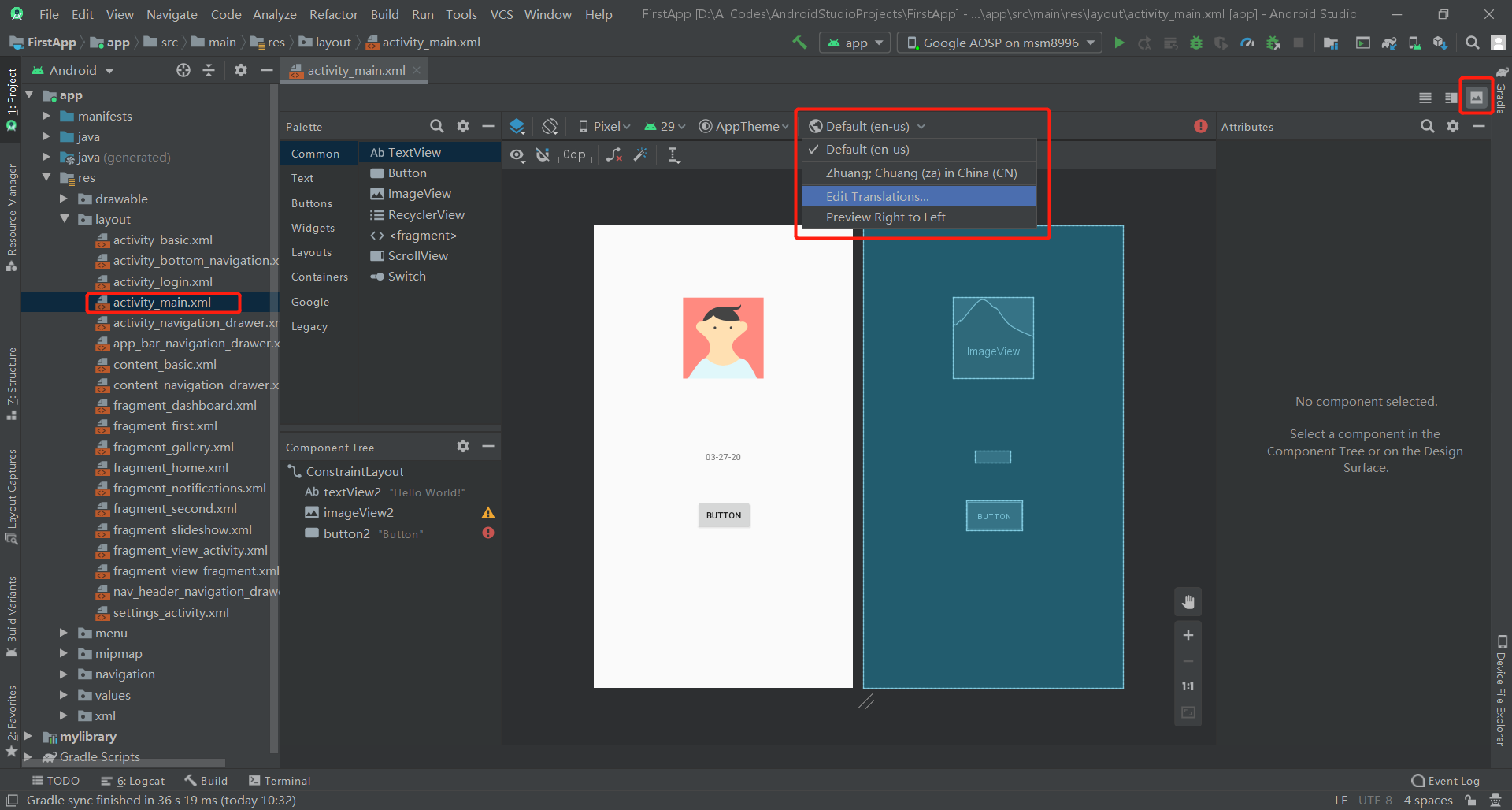Click the Guidelines tool icon
Viewport: 1512px width, 810px height.
pyautogui.click(x=674, y=155)
